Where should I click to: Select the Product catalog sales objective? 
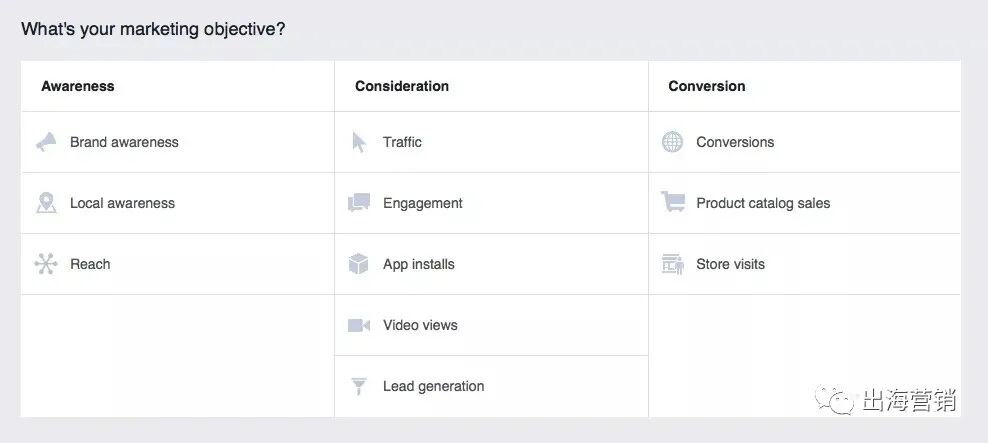pos(763,203)
